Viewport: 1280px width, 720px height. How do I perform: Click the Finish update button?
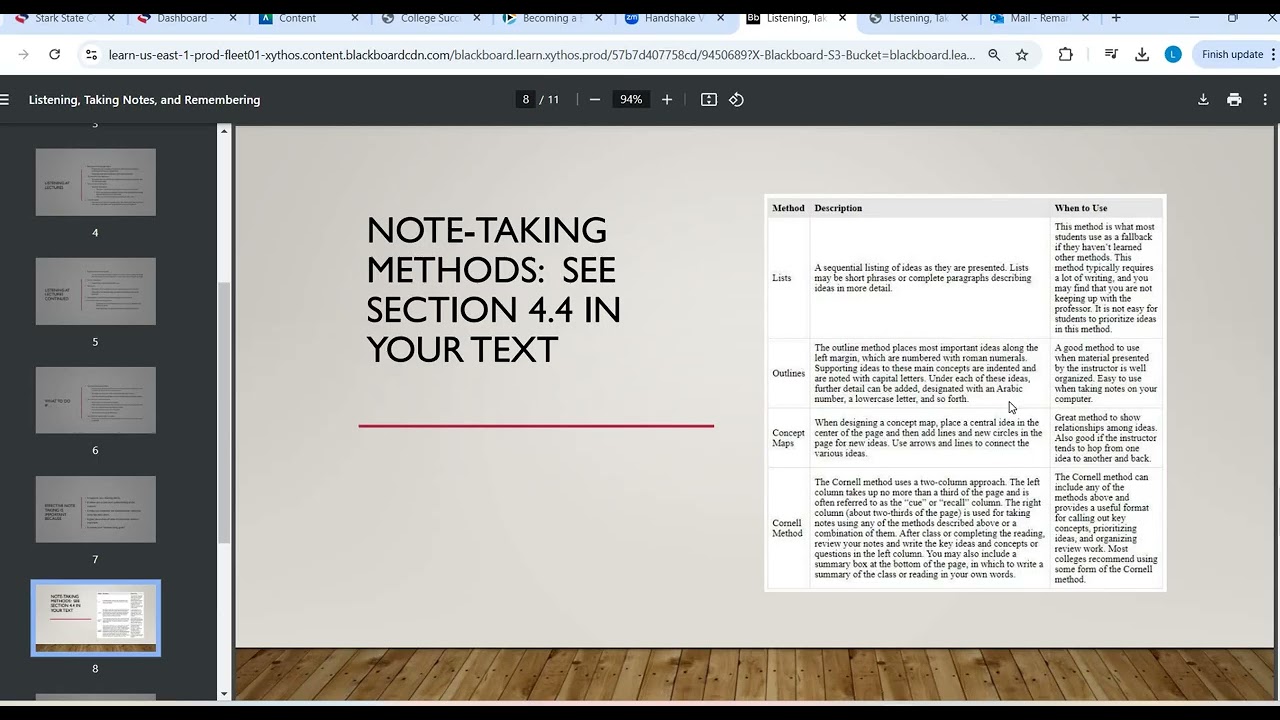(1232, 55)
